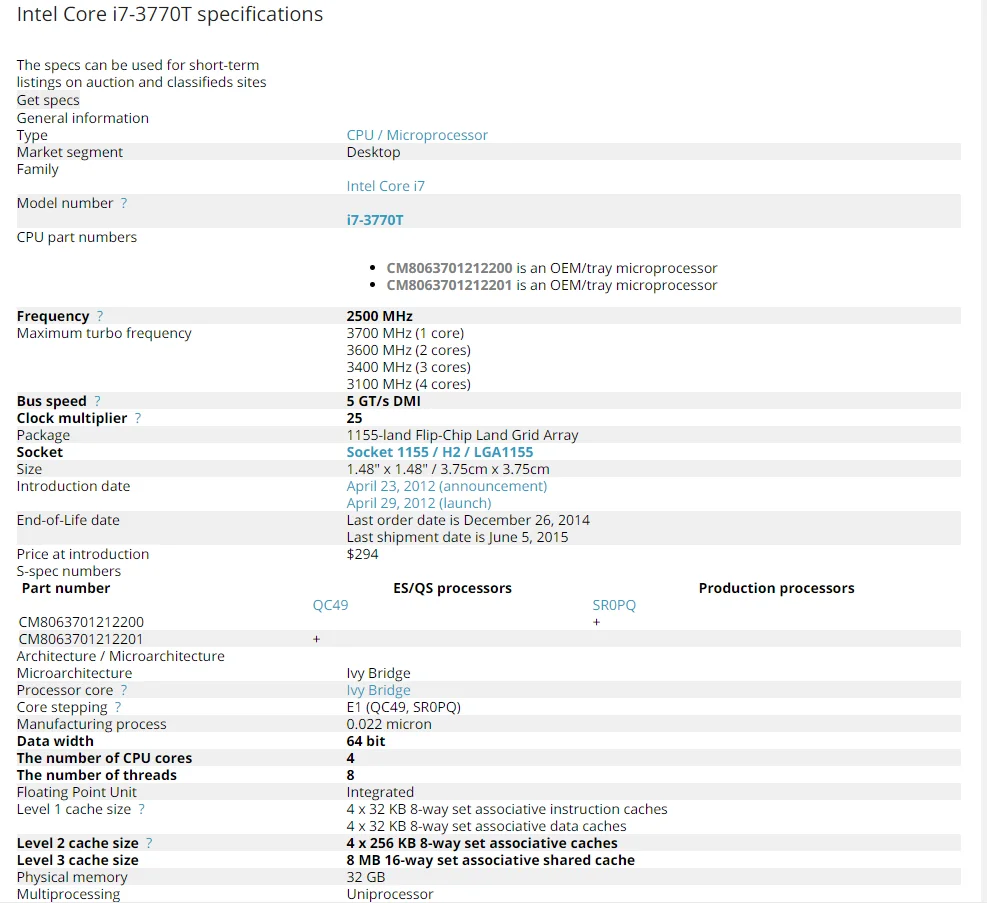Click the 0.022 micron manufacturing process value
The height and width of the screenshot is (903, 987).
pos(389,724)
